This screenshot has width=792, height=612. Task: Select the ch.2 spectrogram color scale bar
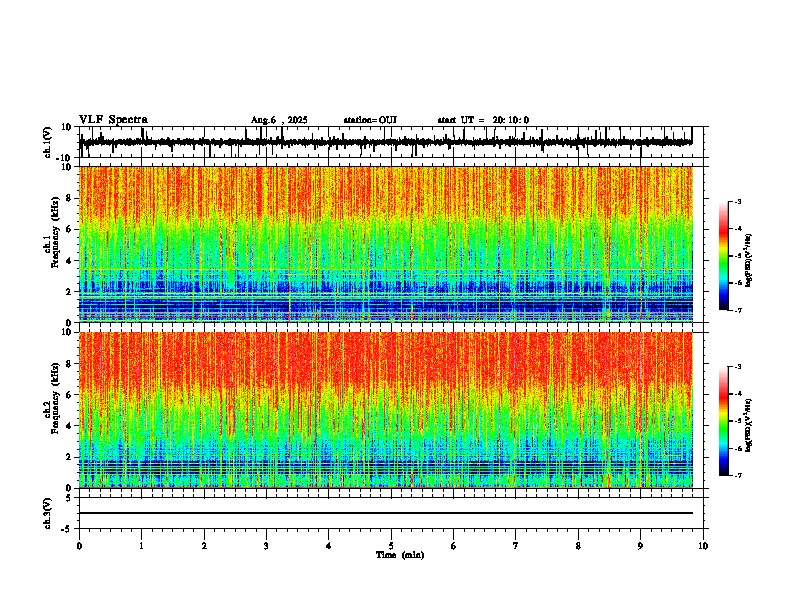[723, 421]
